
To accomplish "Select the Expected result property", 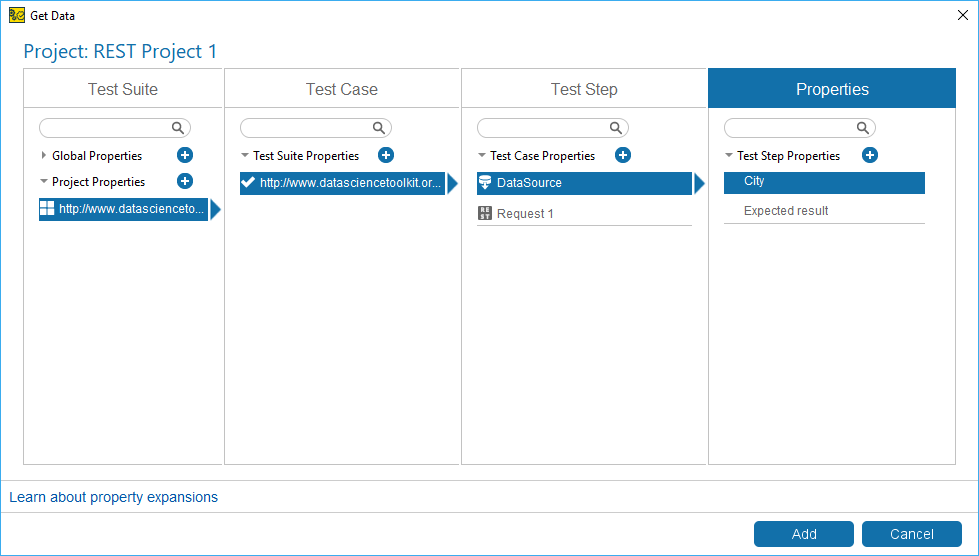I will 786,211.
